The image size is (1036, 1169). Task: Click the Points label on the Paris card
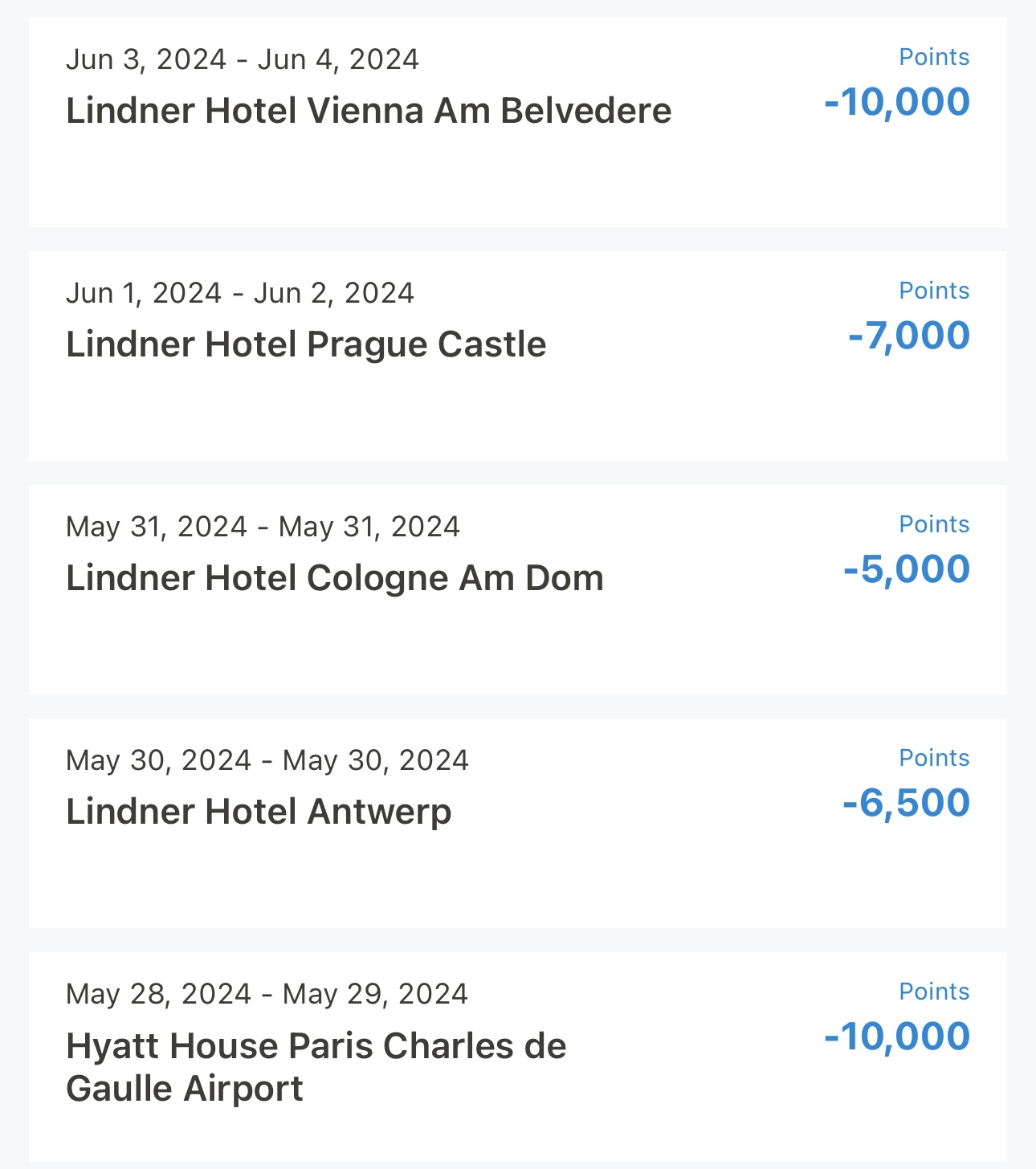pyautogui.click(x=934, y=992)
